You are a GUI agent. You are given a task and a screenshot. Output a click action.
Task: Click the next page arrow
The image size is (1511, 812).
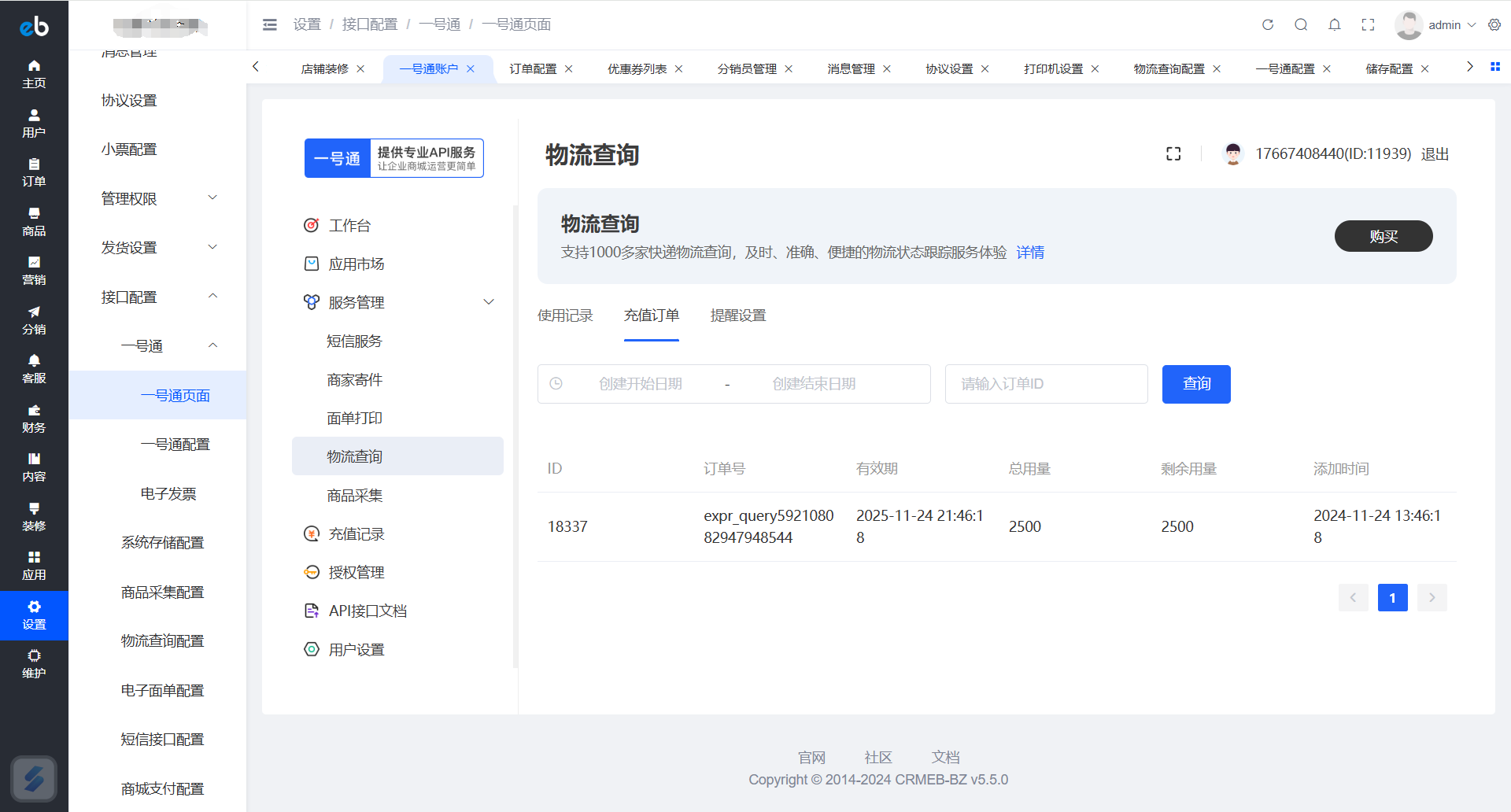click(1432, 598)
